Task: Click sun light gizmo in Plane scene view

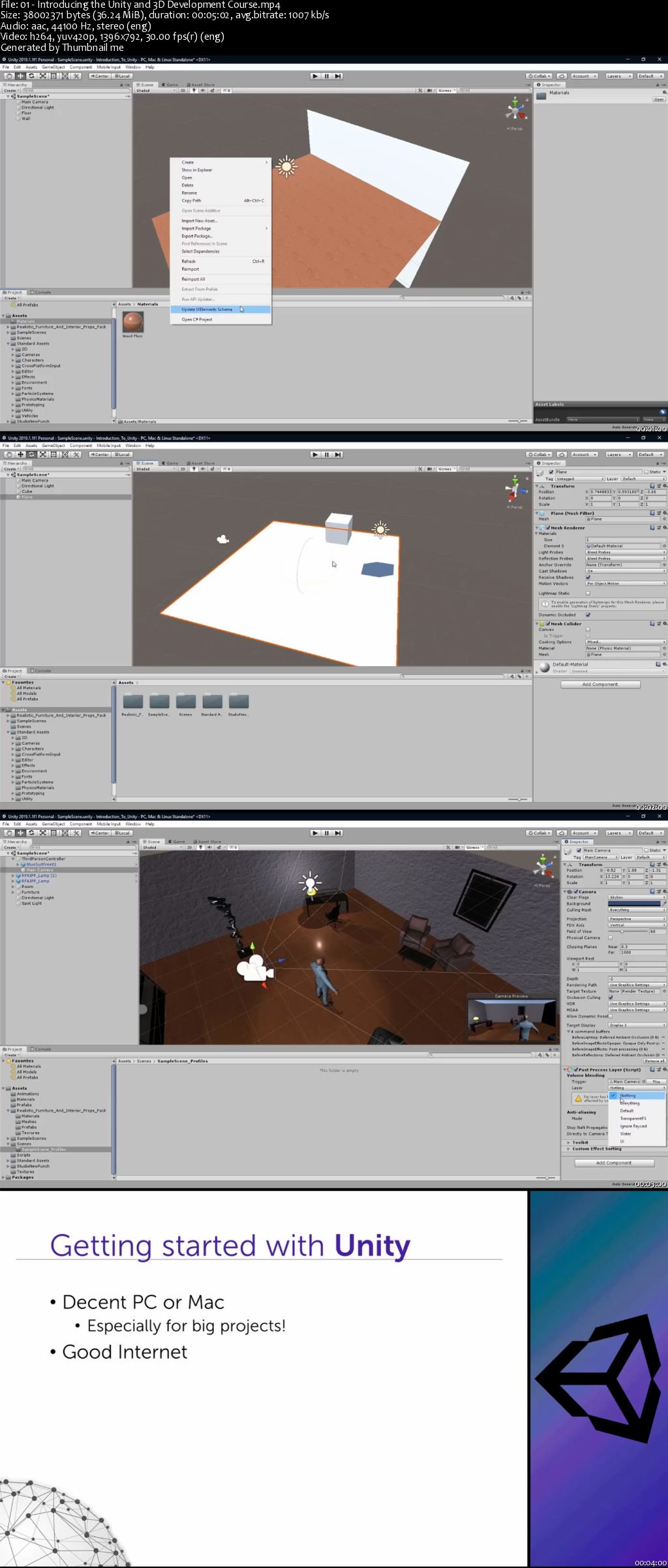Action: [x=380, y=529]
